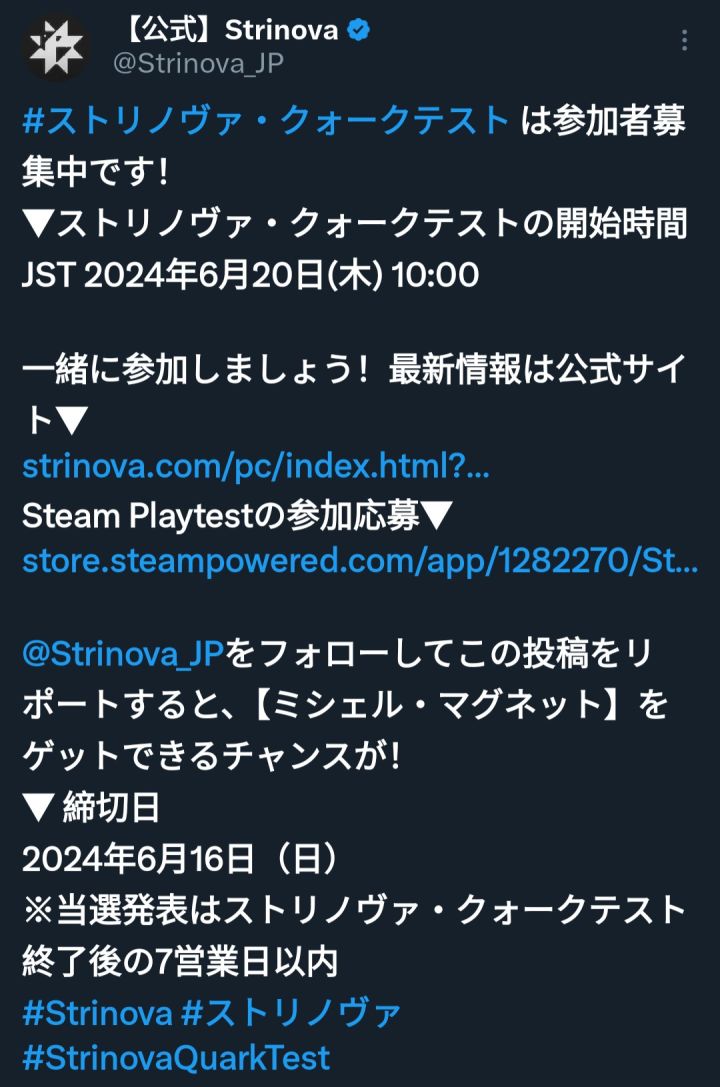
Task: Select the #ストリノヴァ hashtag at bottom
Action: coord(291,1013)
